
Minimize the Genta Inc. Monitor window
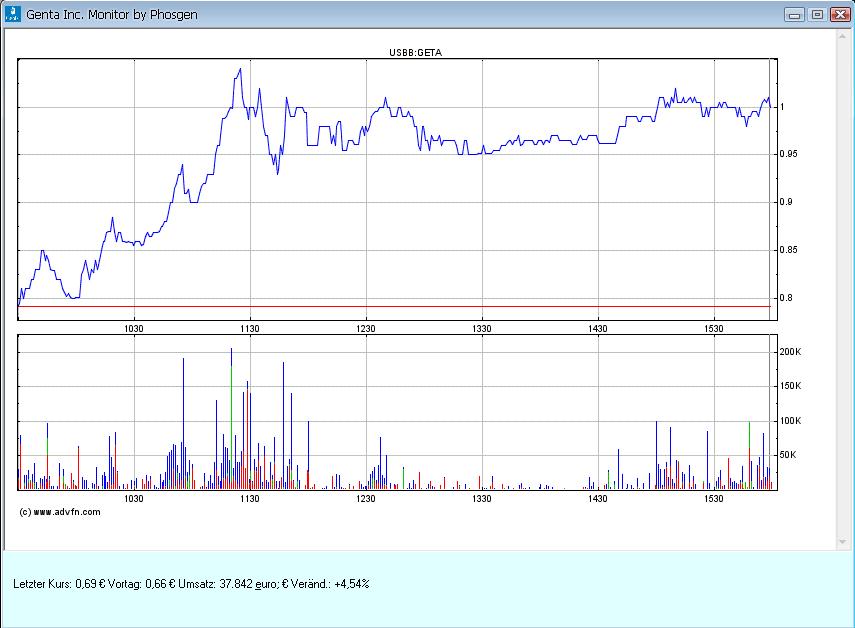pyautogui.click(x=794, y=15)
